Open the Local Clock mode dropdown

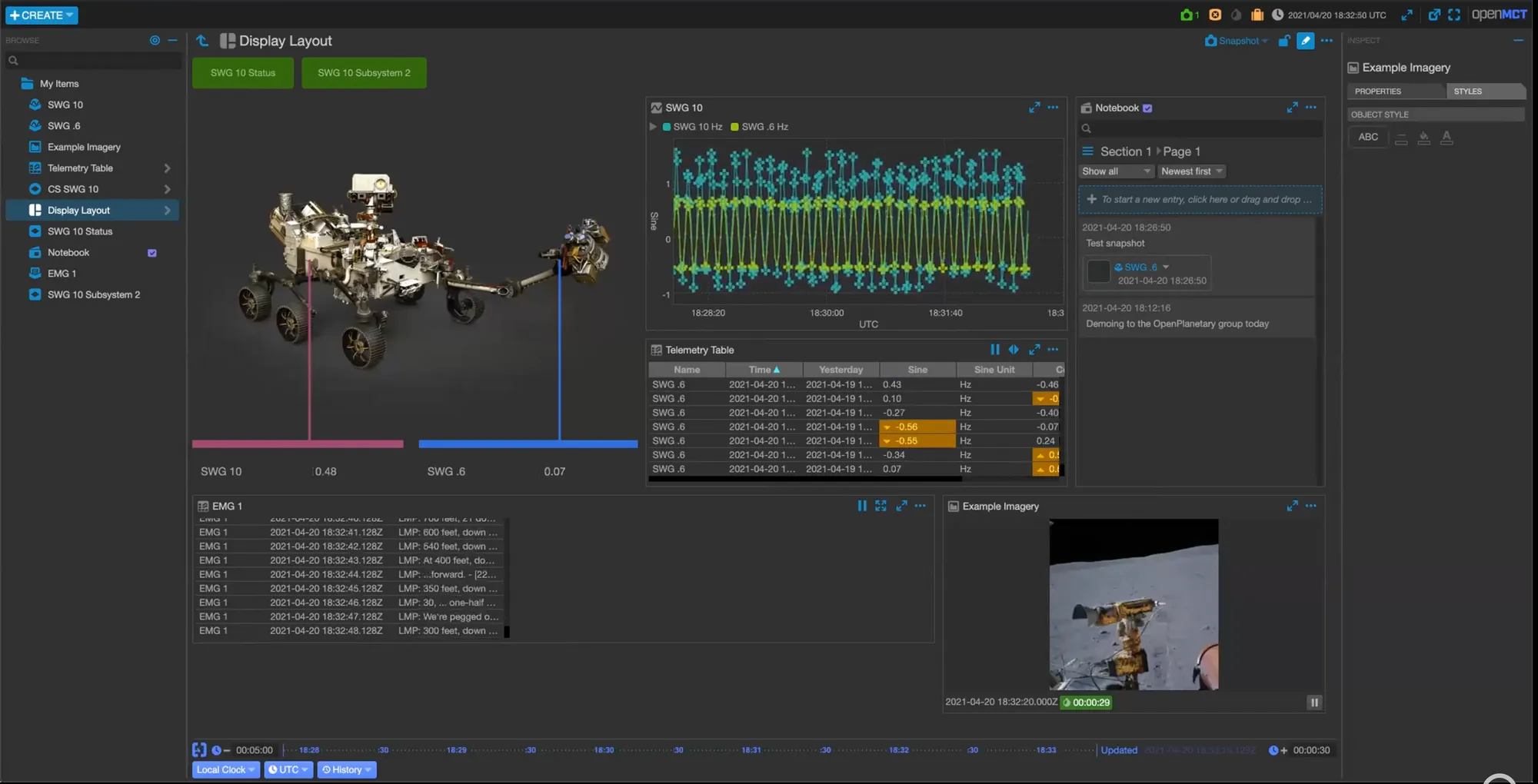coord(225,769)
